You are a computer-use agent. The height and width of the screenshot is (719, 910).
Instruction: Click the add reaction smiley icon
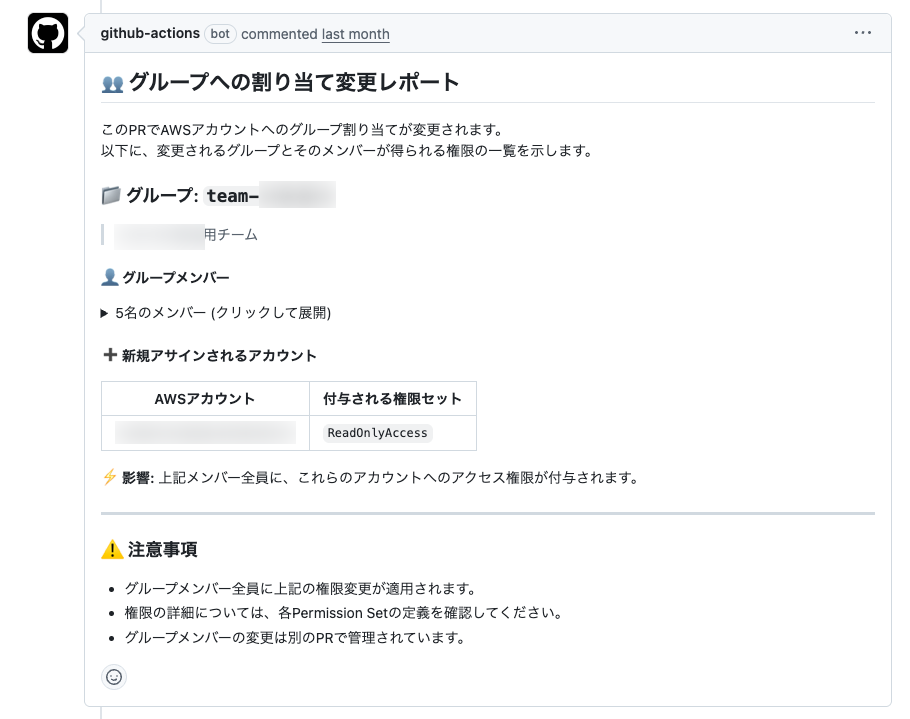[x=114, y=677]
